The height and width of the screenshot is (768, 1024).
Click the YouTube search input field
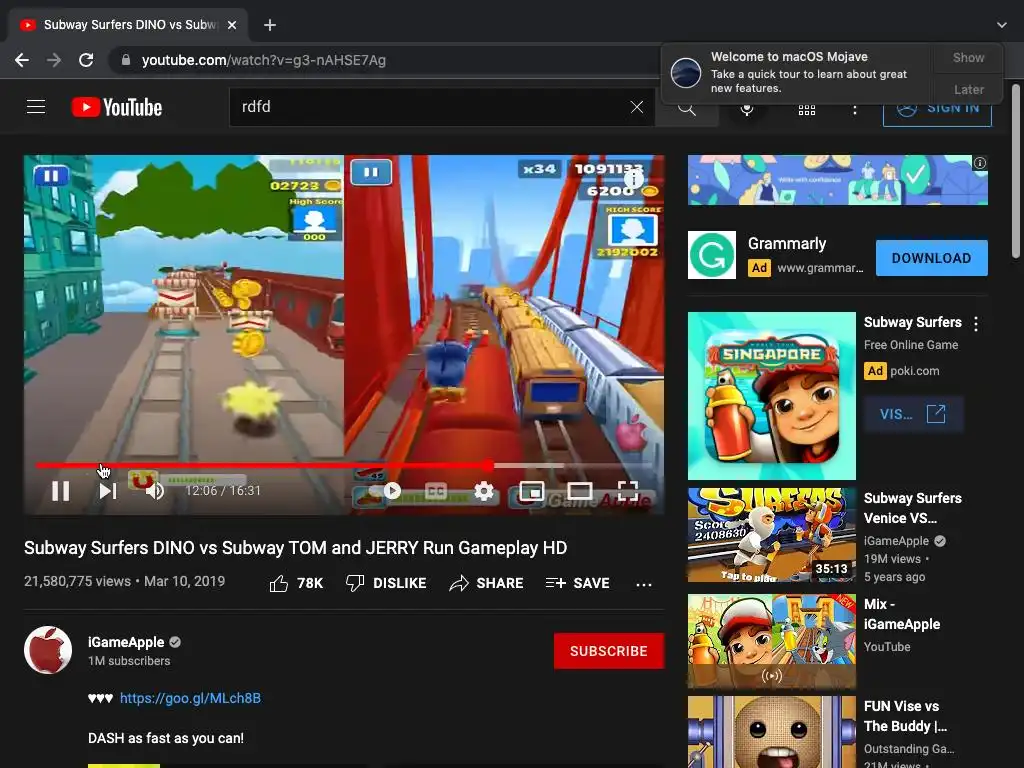pyautogui.click(x=429, y=107)
